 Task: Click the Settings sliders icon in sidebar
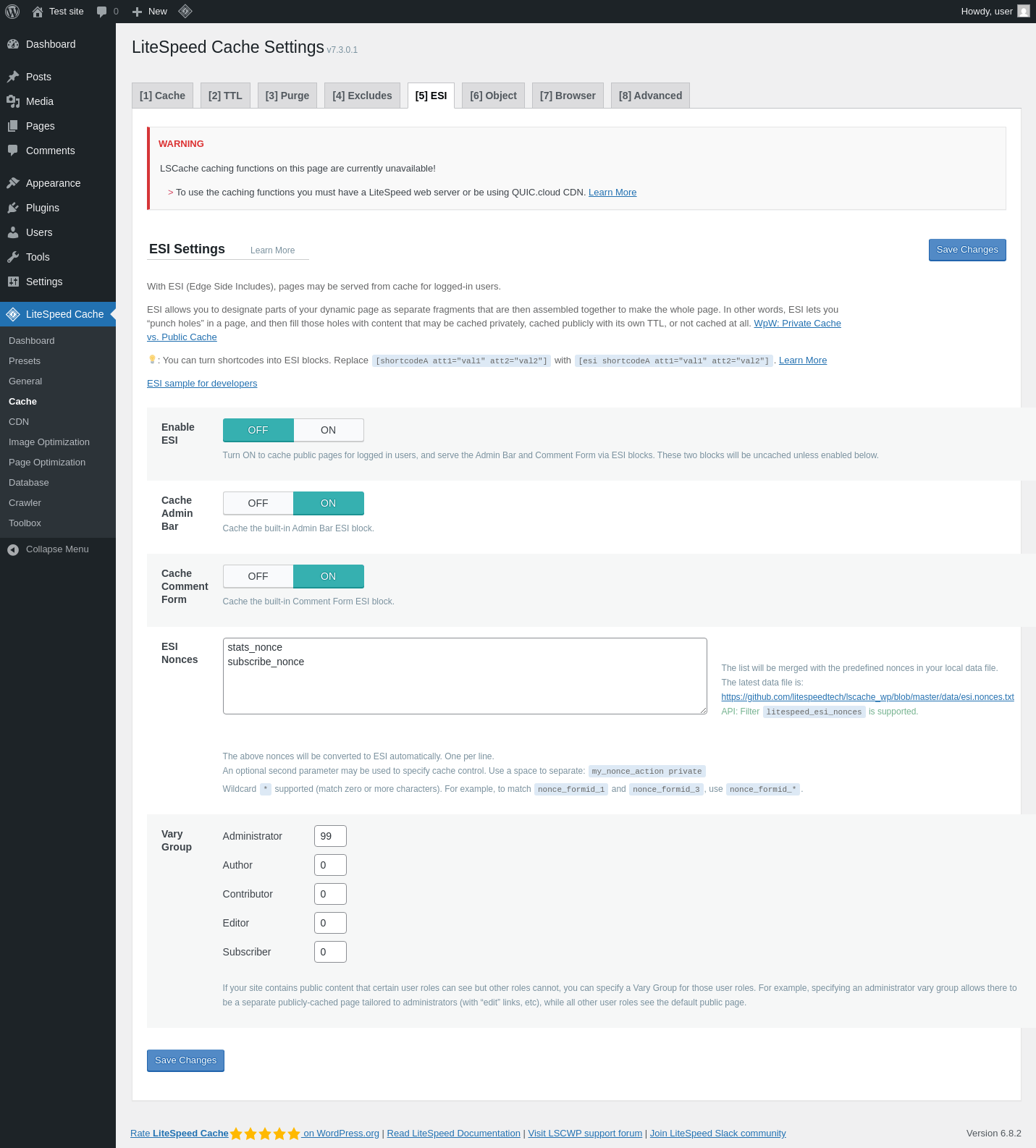(x=13, y=282)
